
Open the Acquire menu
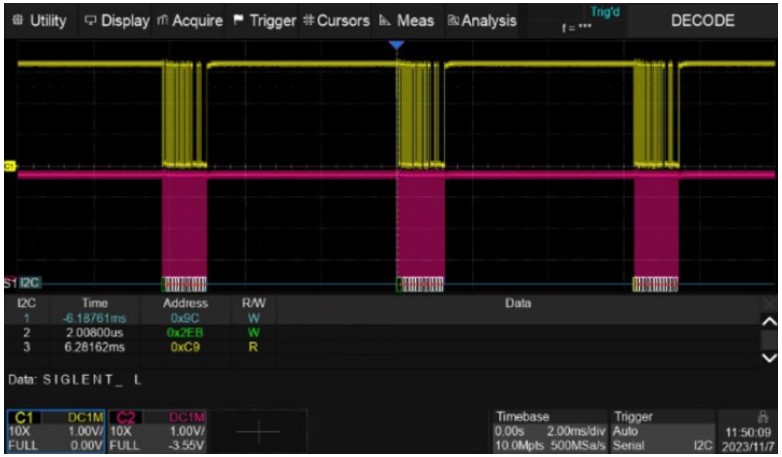click(191, 20)
